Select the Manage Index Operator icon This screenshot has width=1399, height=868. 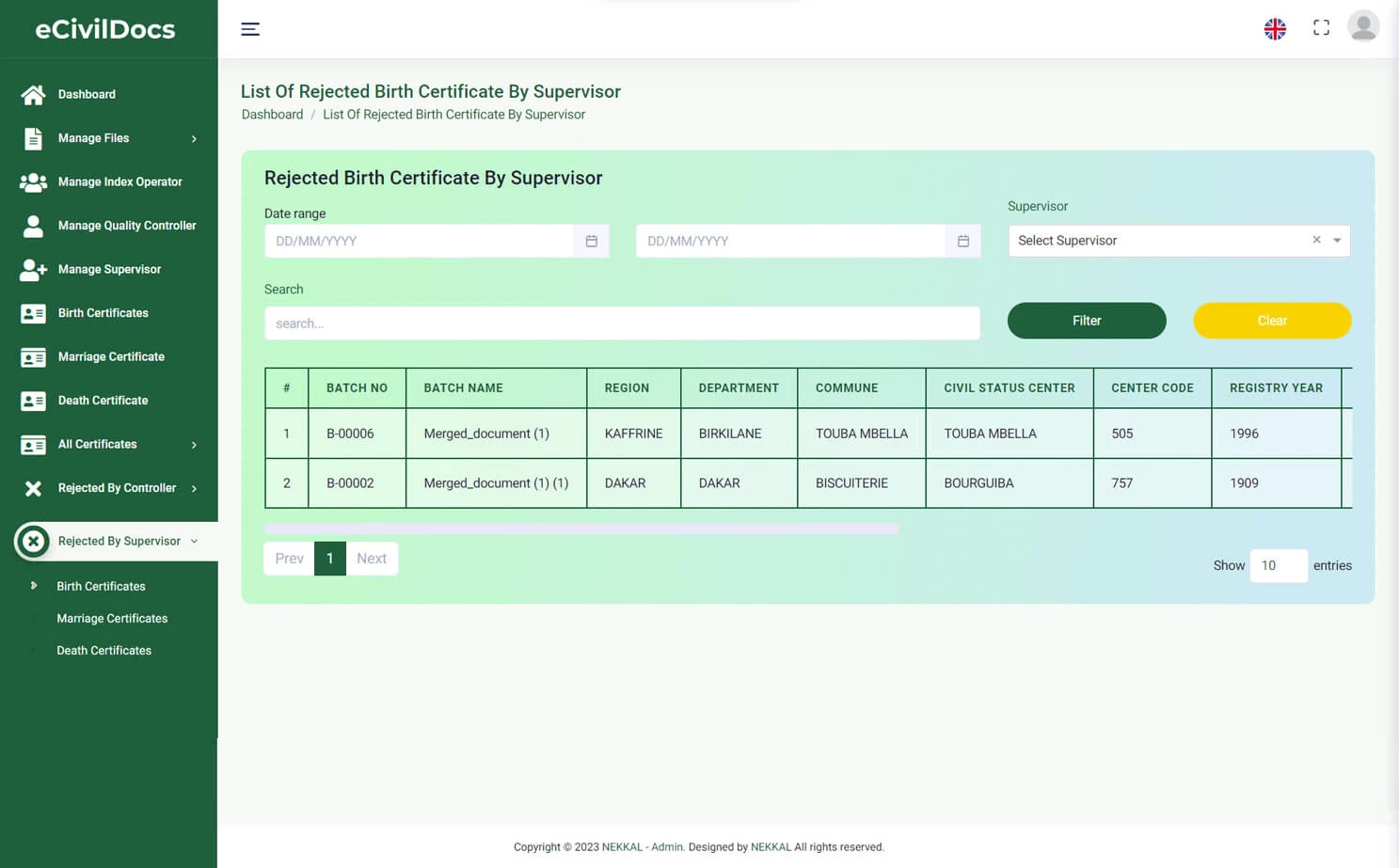click(33, 181)
